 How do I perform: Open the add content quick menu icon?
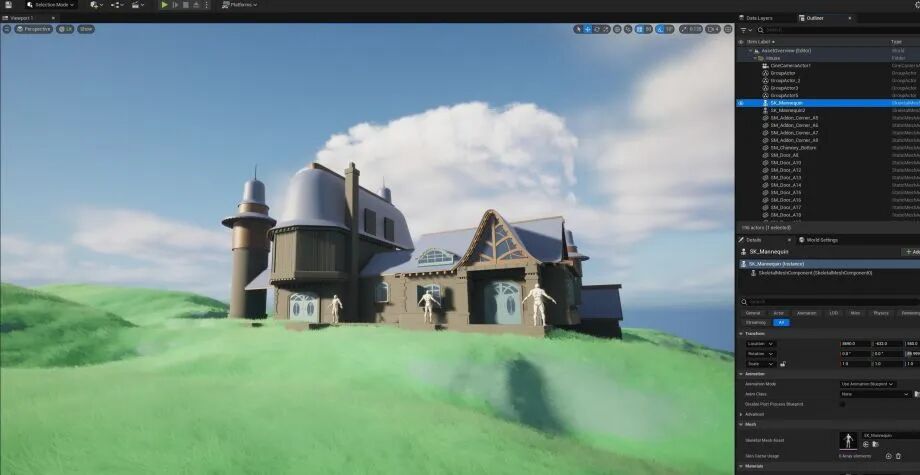96,5
